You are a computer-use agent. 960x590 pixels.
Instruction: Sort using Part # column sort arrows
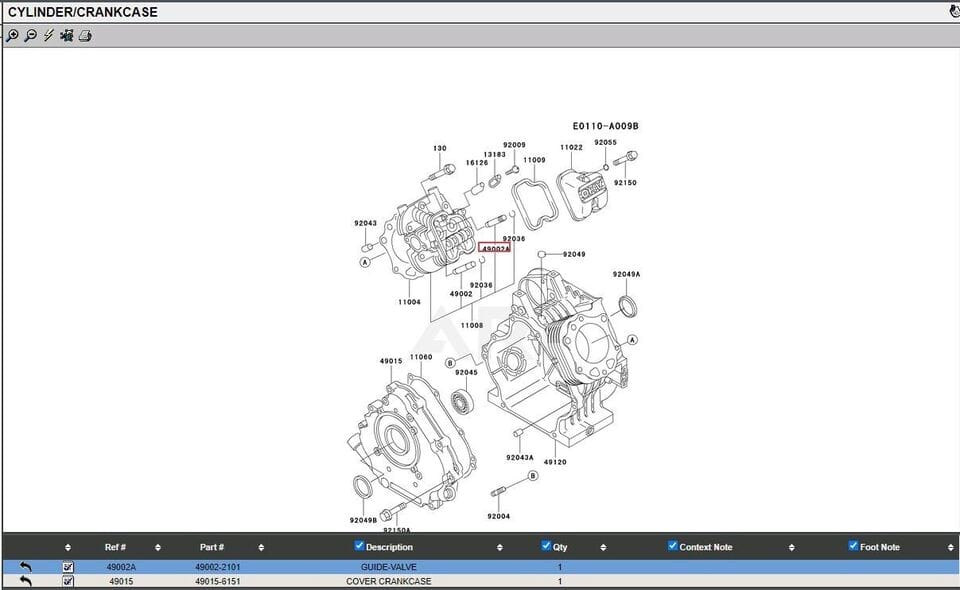261,548
